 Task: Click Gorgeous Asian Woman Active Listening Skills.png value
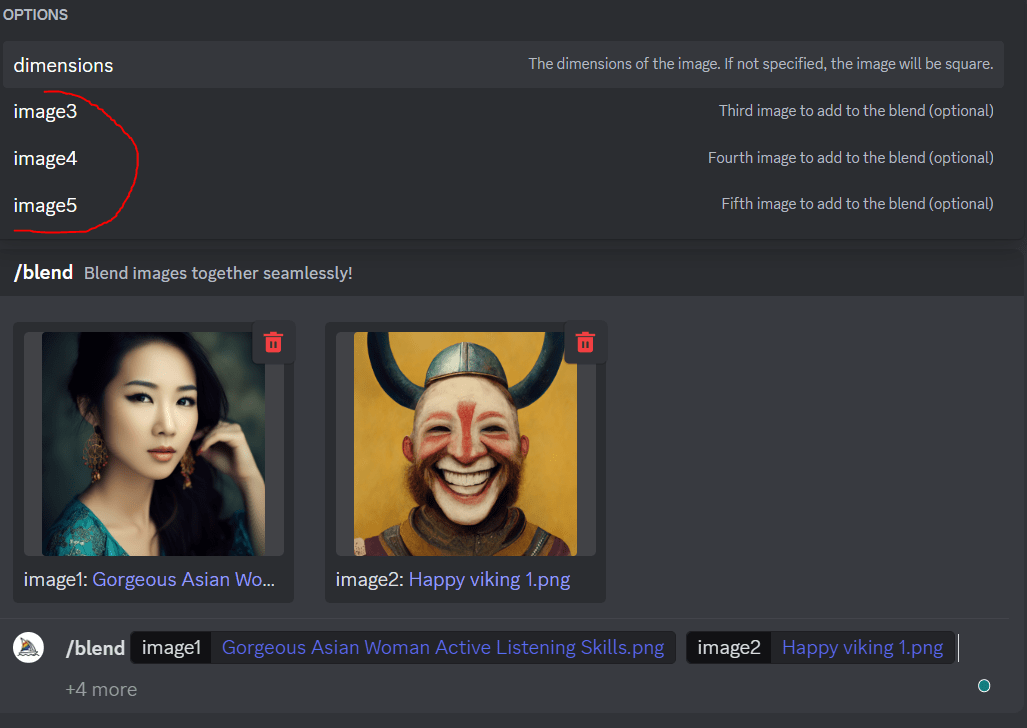pyautogui.click(x=443, y=647)
